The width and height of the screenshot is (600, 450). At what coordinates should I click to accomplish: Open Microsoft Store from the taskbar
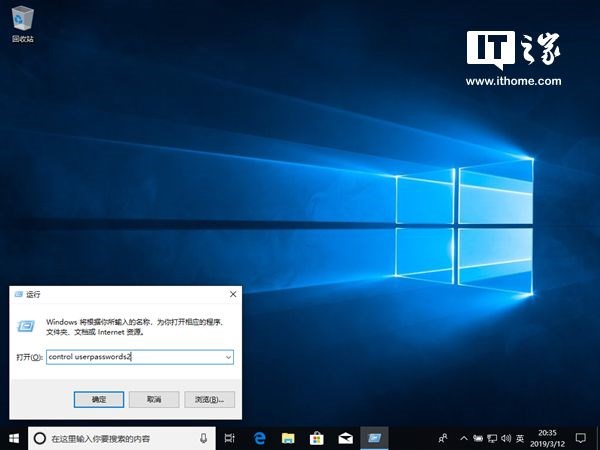[x=316, y=438]
